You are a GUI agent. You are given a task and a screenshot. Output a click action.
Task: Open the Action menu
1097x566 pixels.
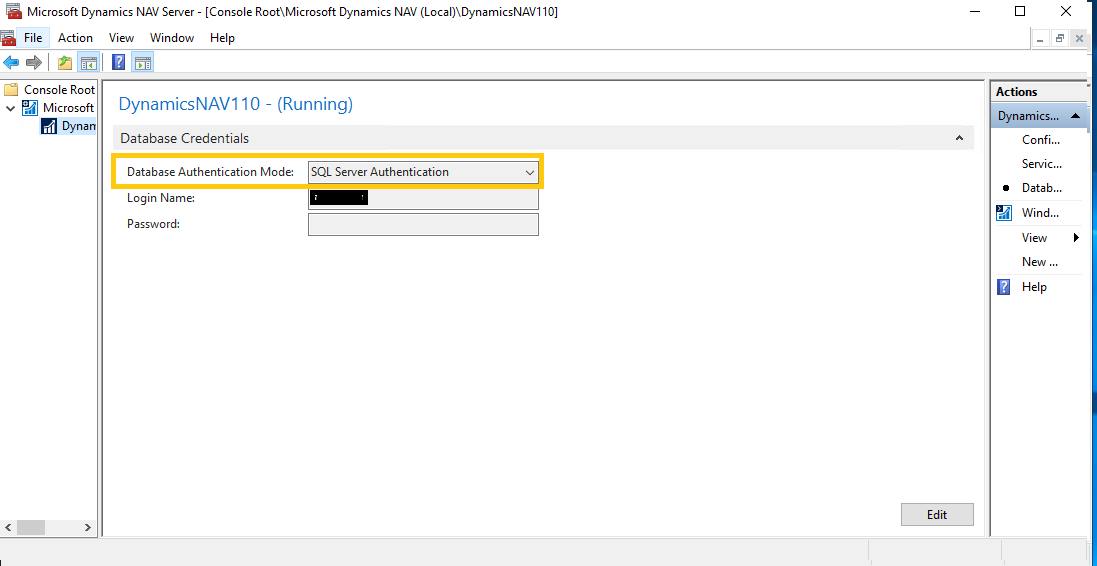pyautogui.click(x=76, y=38)
